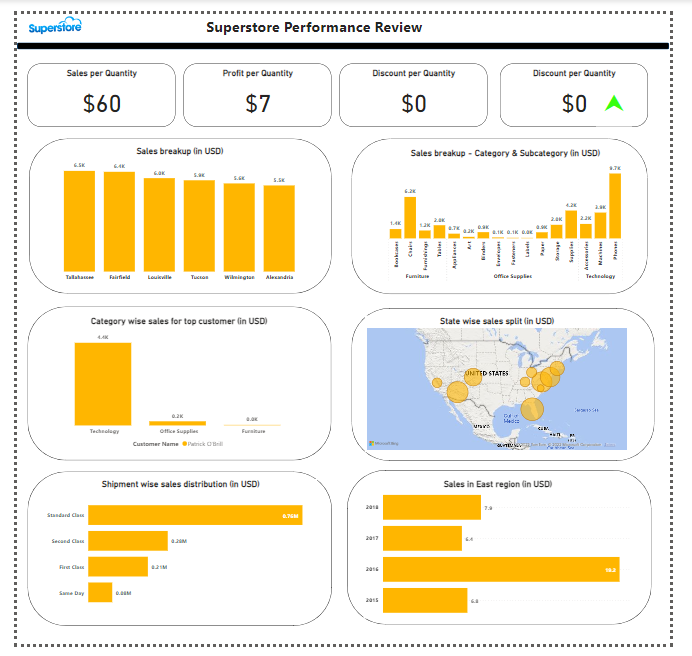Select the Bookcases subcategory bar
The width and height of the screenshot is (692, 656).
(395, 234)
